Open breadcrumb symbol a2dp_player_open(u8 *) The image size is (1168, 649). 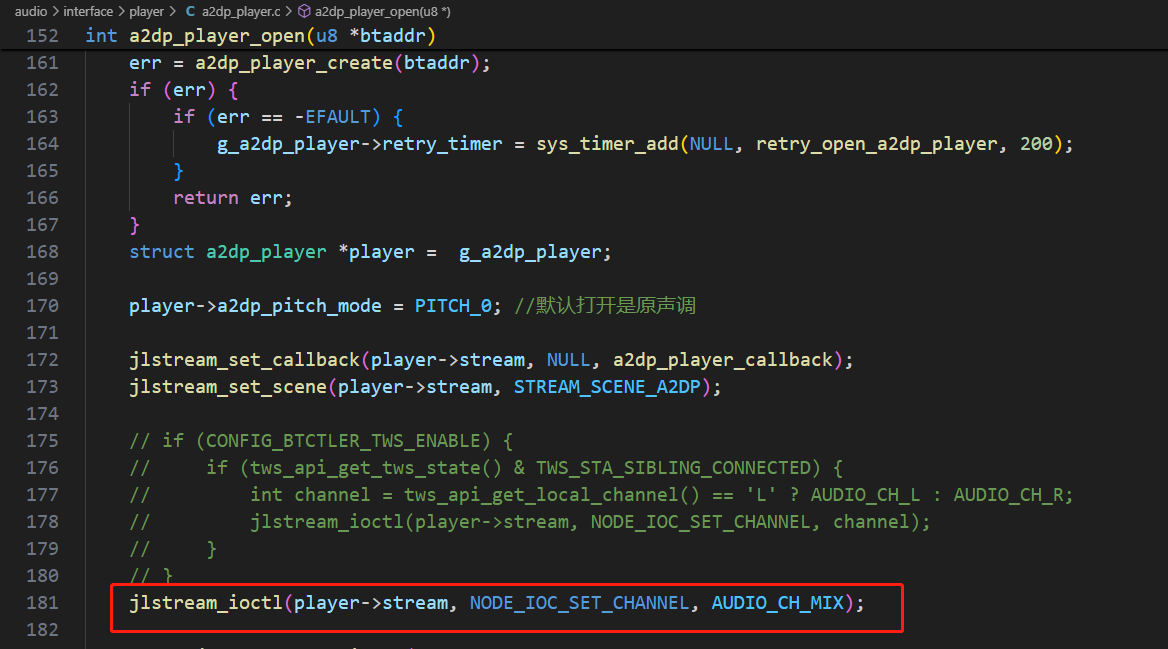pyautogui.click(x=383, y=11)
